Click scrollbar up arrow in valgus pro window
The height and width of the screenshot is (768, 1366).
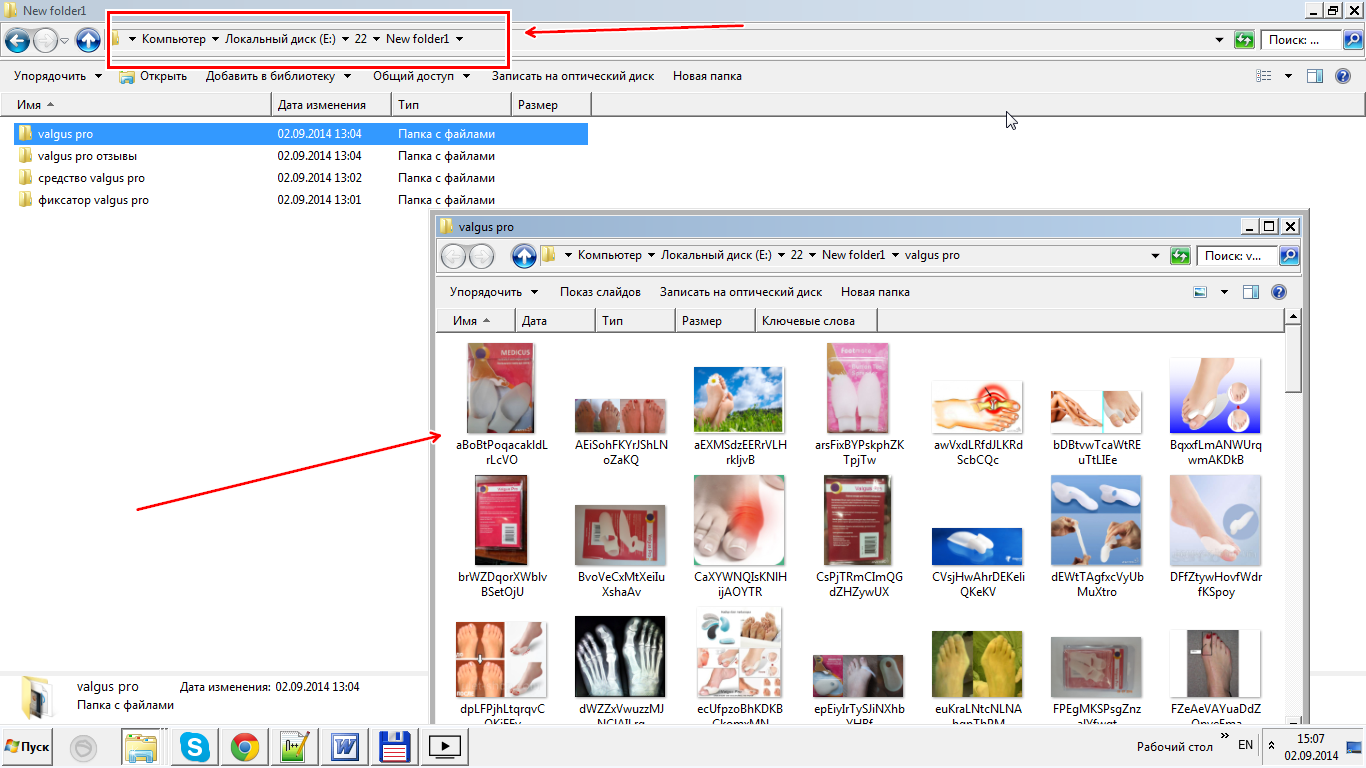[1293, 317]
